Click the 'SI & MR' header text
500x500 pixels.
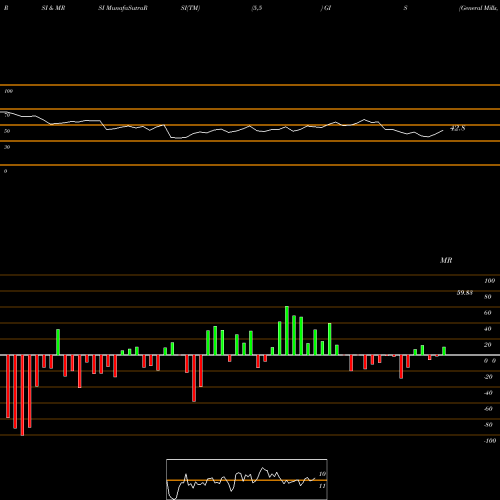coord(53,8)
